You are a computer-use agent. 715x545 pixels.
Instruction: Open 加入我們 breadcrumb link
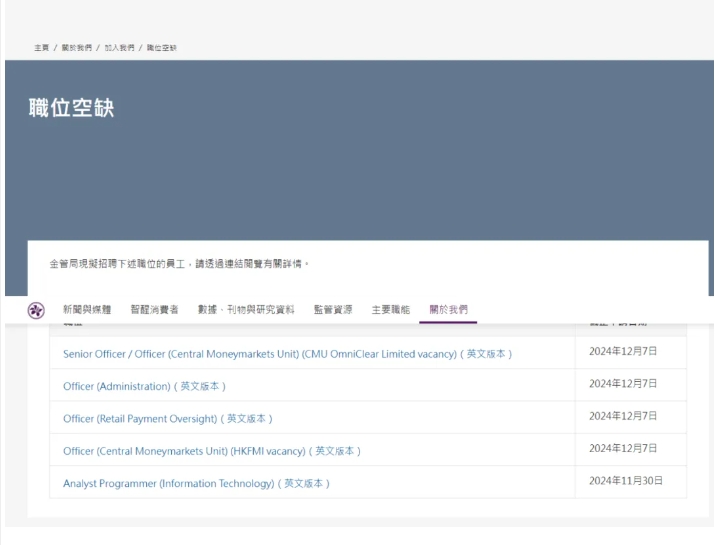pyautogui.click(x=119, y=48)
